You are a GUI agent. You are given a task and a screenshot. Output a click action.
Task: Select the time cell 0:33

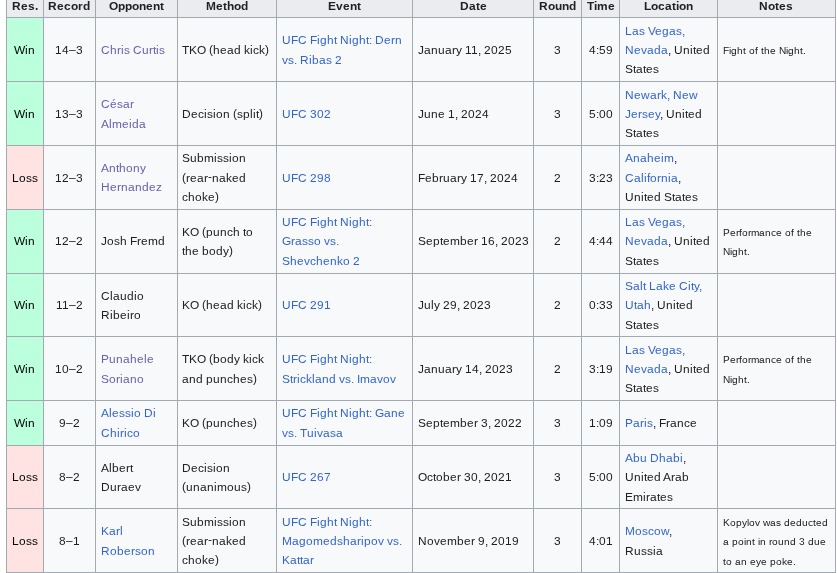[601, 305]
